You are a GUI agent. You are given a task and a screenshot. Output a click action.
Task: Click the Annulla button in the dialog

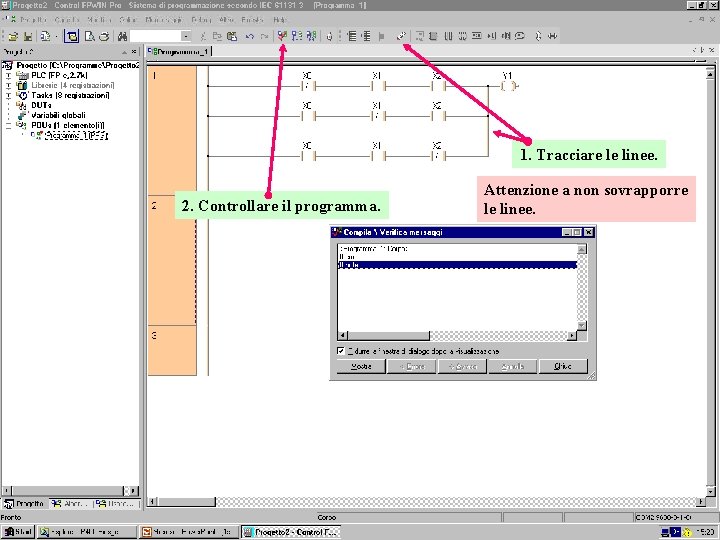tap(513, 366)
